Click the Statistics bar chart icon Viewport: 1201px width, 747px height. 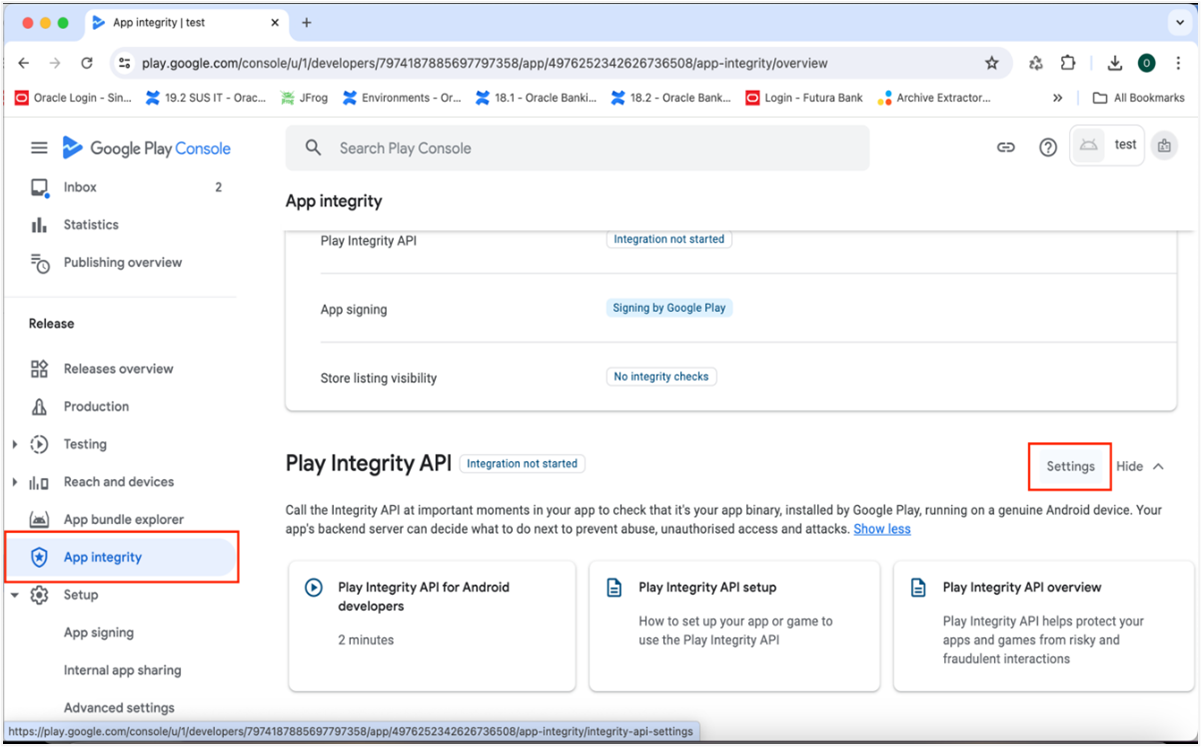pos(39,225)
